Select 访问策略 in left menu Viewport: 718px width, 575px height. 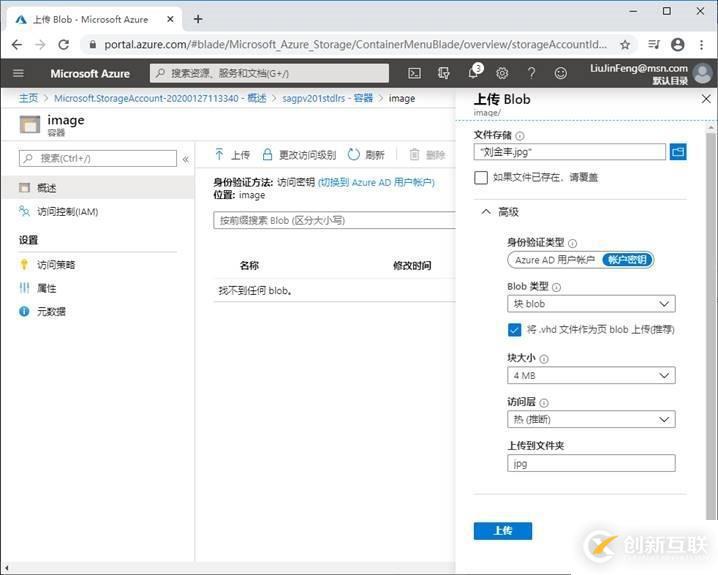(x=56, y=265)
